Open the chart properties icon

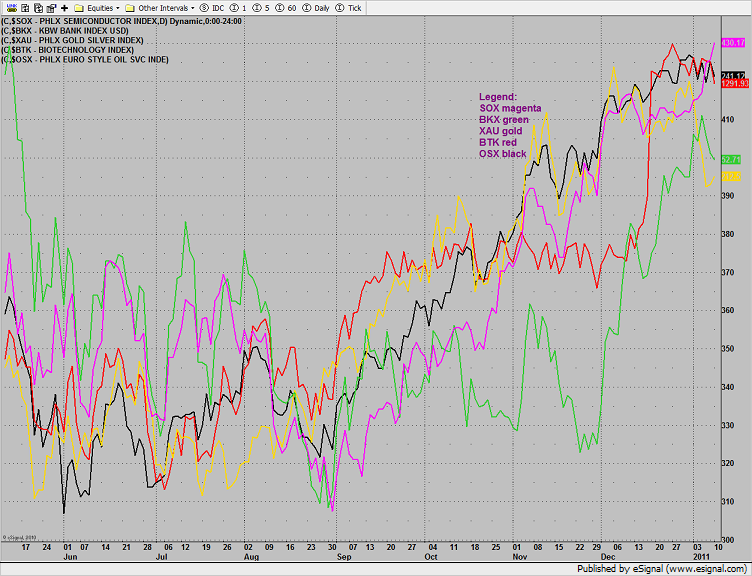point(51,8)
